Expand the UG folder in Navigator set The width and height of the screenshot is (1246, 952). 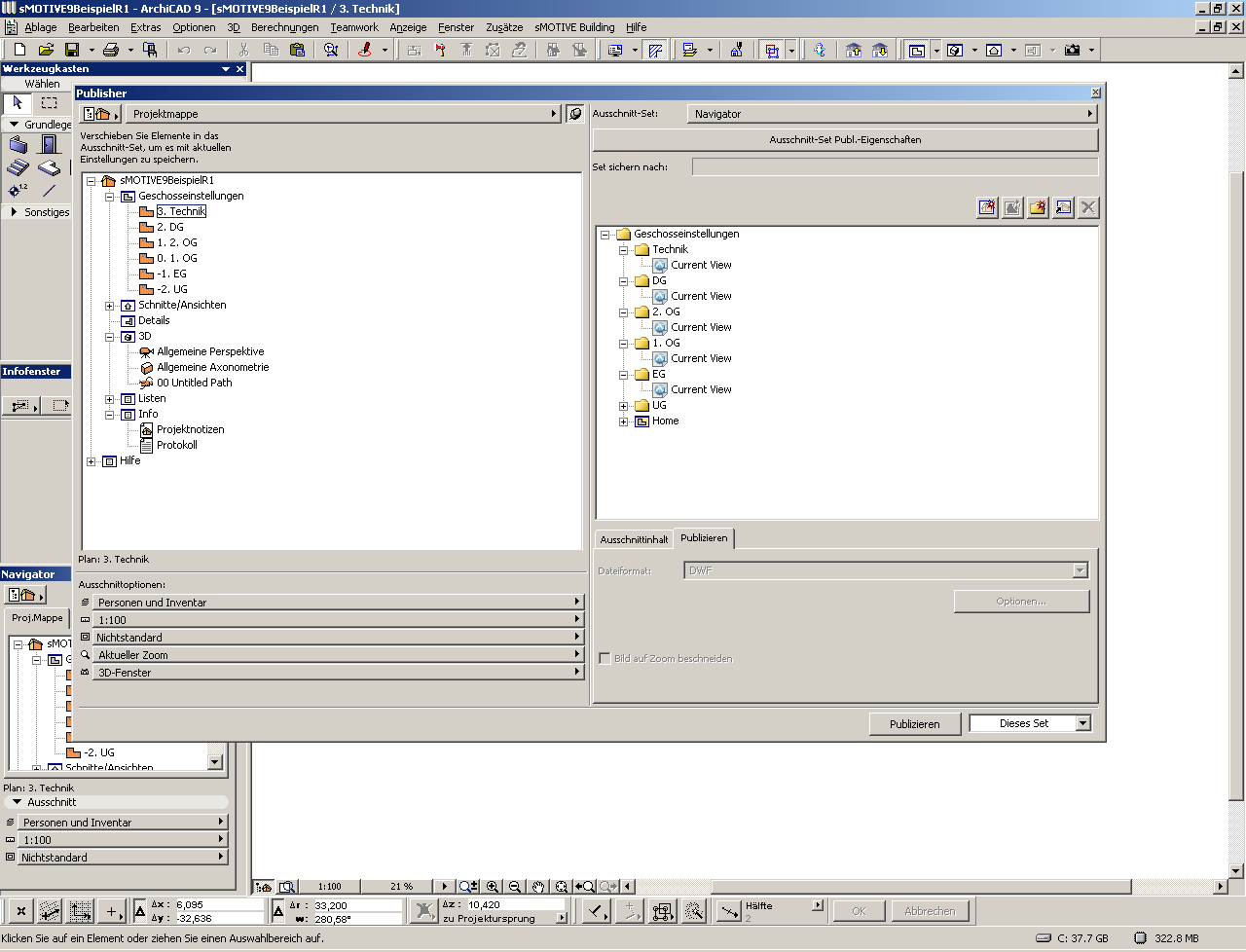point(624,406)
